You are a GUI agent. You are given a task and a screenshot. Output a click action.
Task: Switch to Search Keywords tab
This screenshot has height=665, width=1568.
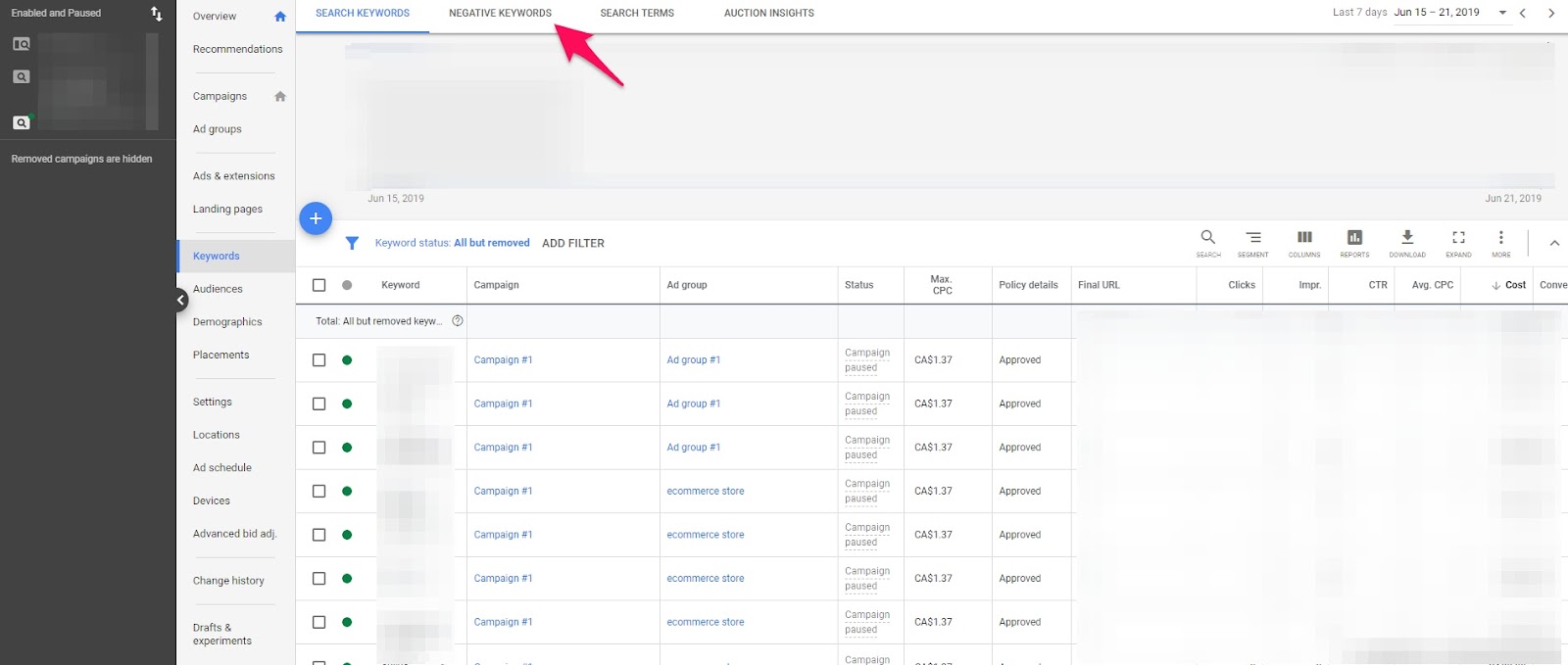click(x=363, y=13)
